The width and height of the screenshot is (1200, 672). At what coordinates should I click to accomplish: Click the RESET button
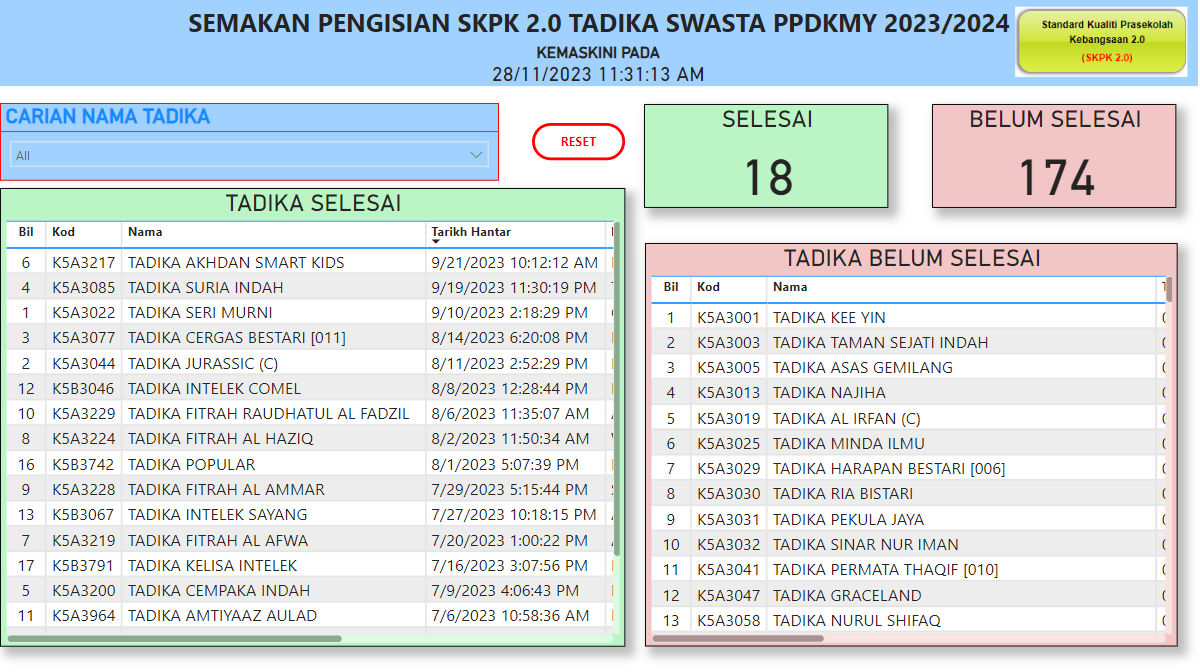(x=578, y=141)
